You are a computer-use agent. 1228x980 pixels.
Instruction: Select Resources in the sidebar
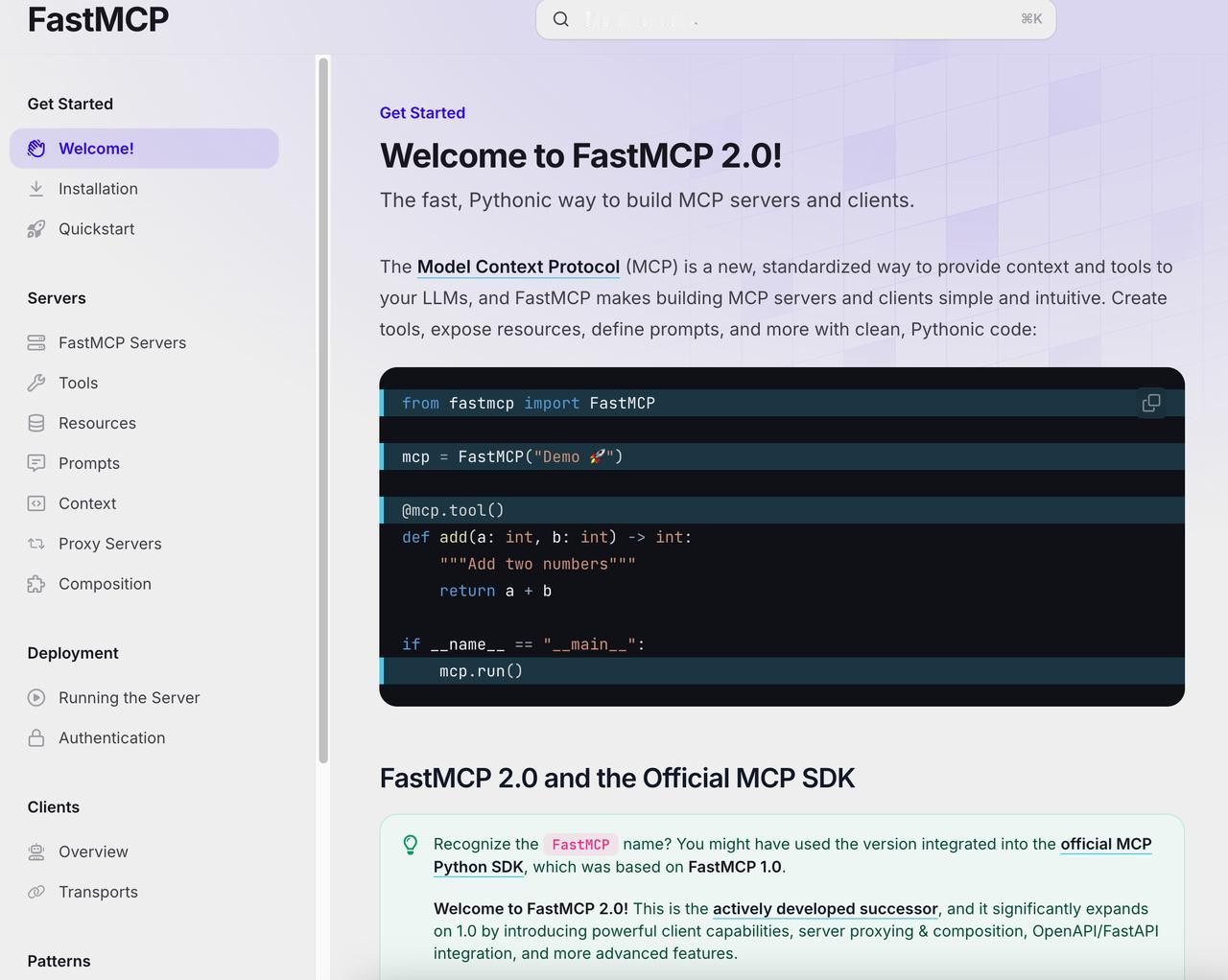tap(144, 423)
